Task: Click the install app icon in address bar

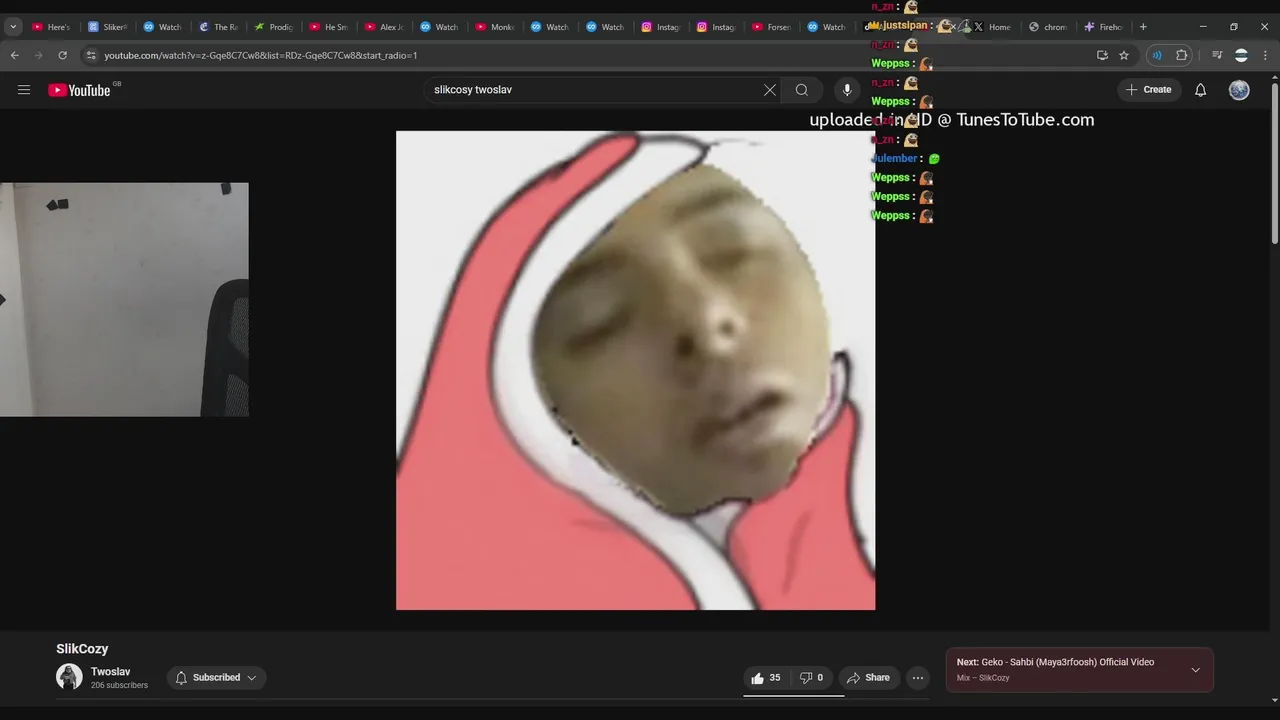Action: [1102, 55]
